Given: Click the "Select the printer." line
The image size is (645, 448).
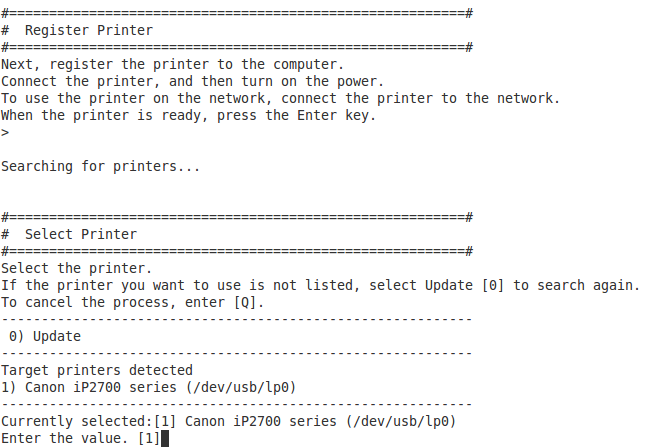Looking at the screenshot, I should click(77, 269).
